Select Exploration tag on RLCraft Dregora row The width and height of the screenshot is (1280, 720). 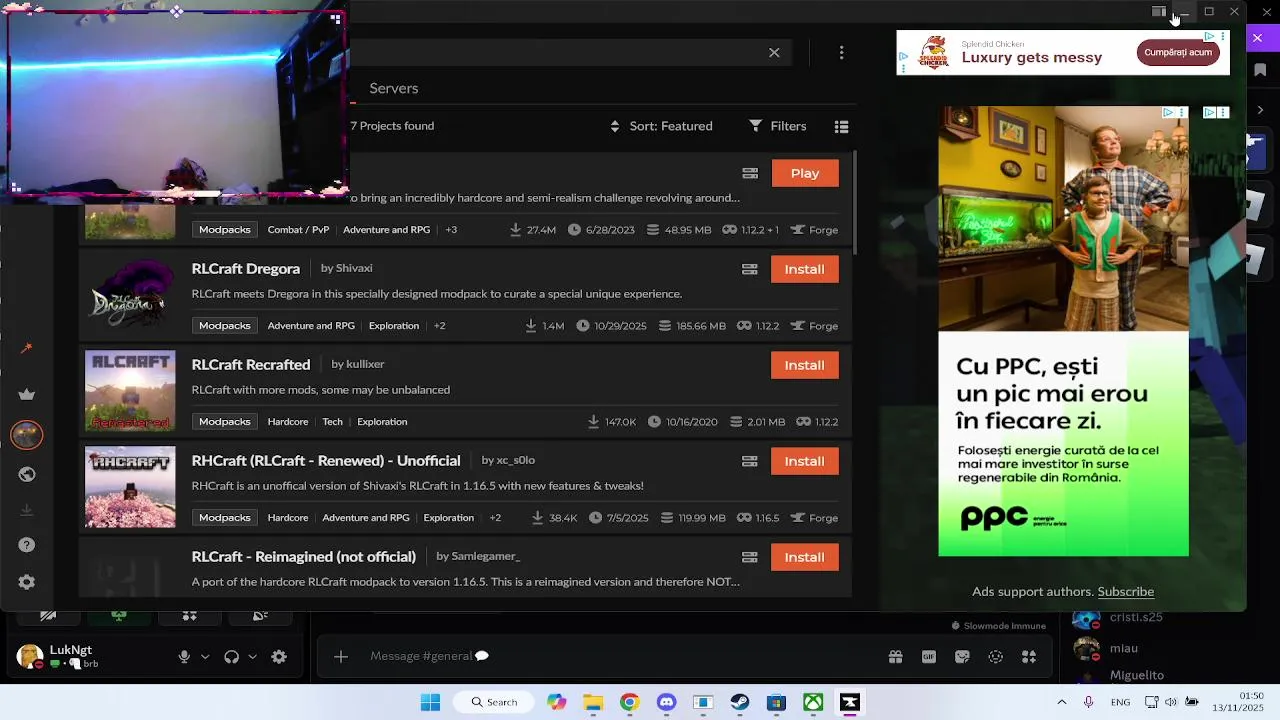click(394, 325)
